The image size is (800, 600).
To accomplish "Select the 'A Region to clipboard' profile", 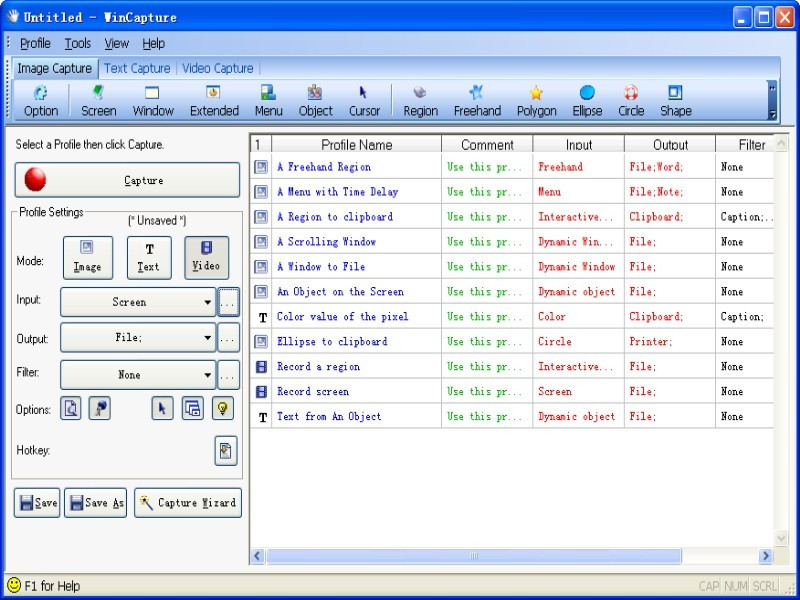I will [x=512, y=217].
